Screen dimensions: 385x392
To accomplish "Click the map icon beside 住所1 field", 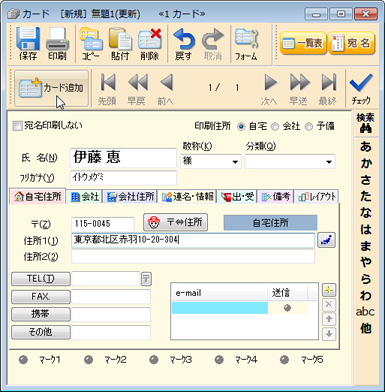I will coord(326,241).
